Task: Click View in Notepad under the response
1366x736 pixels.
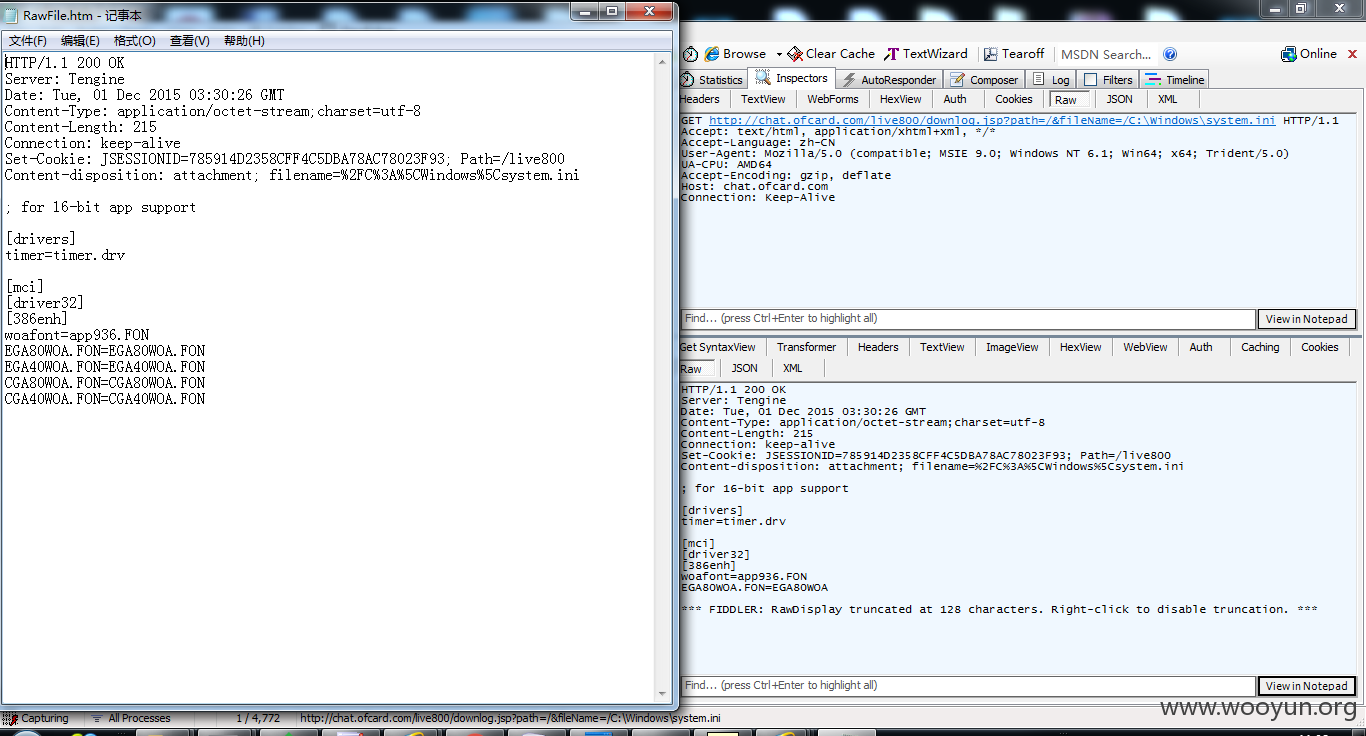Action: point(1306,686)
